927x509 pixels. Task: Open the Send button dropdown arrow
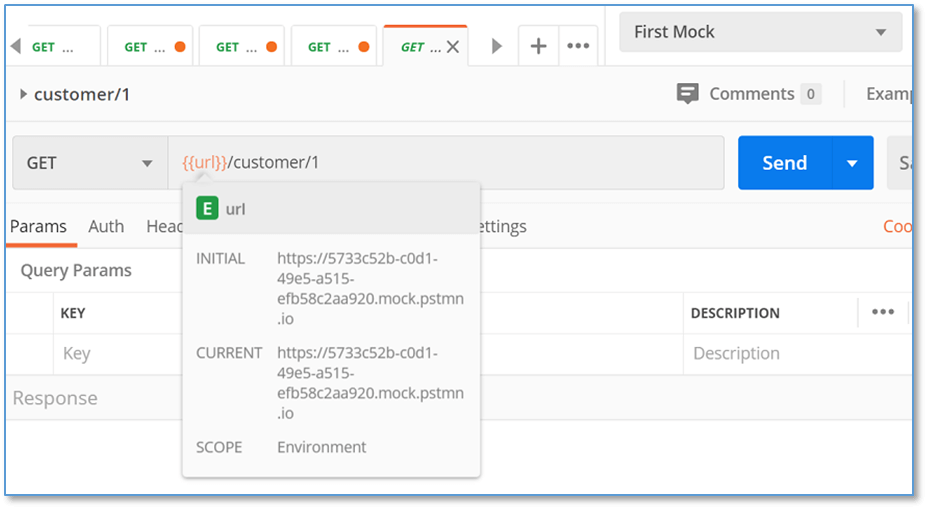coord(852,163)
